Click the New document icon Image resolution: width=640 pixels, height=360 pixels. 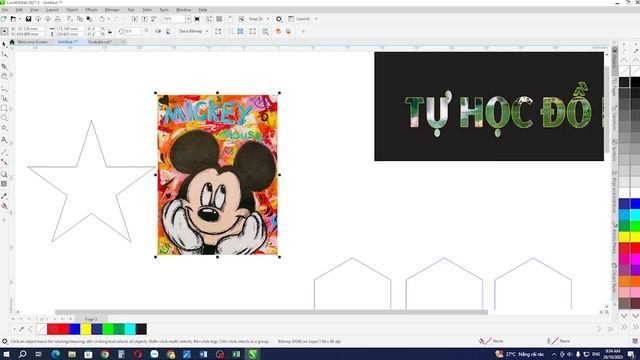click(x=4, y=19)
